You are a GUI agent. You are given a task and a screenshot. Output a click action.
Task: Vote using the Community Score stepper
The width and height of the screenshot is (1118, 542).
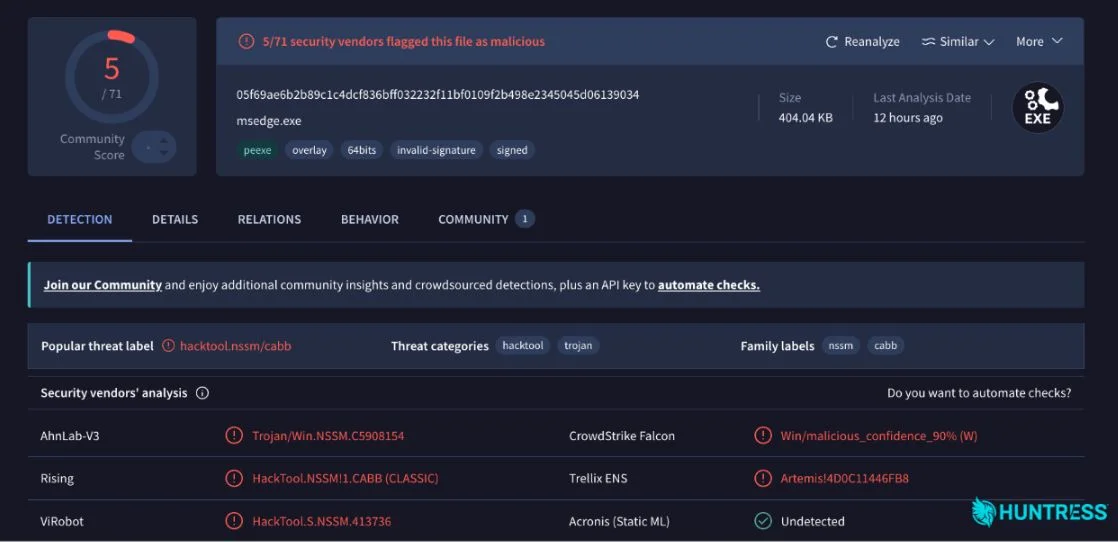(154, 147)
